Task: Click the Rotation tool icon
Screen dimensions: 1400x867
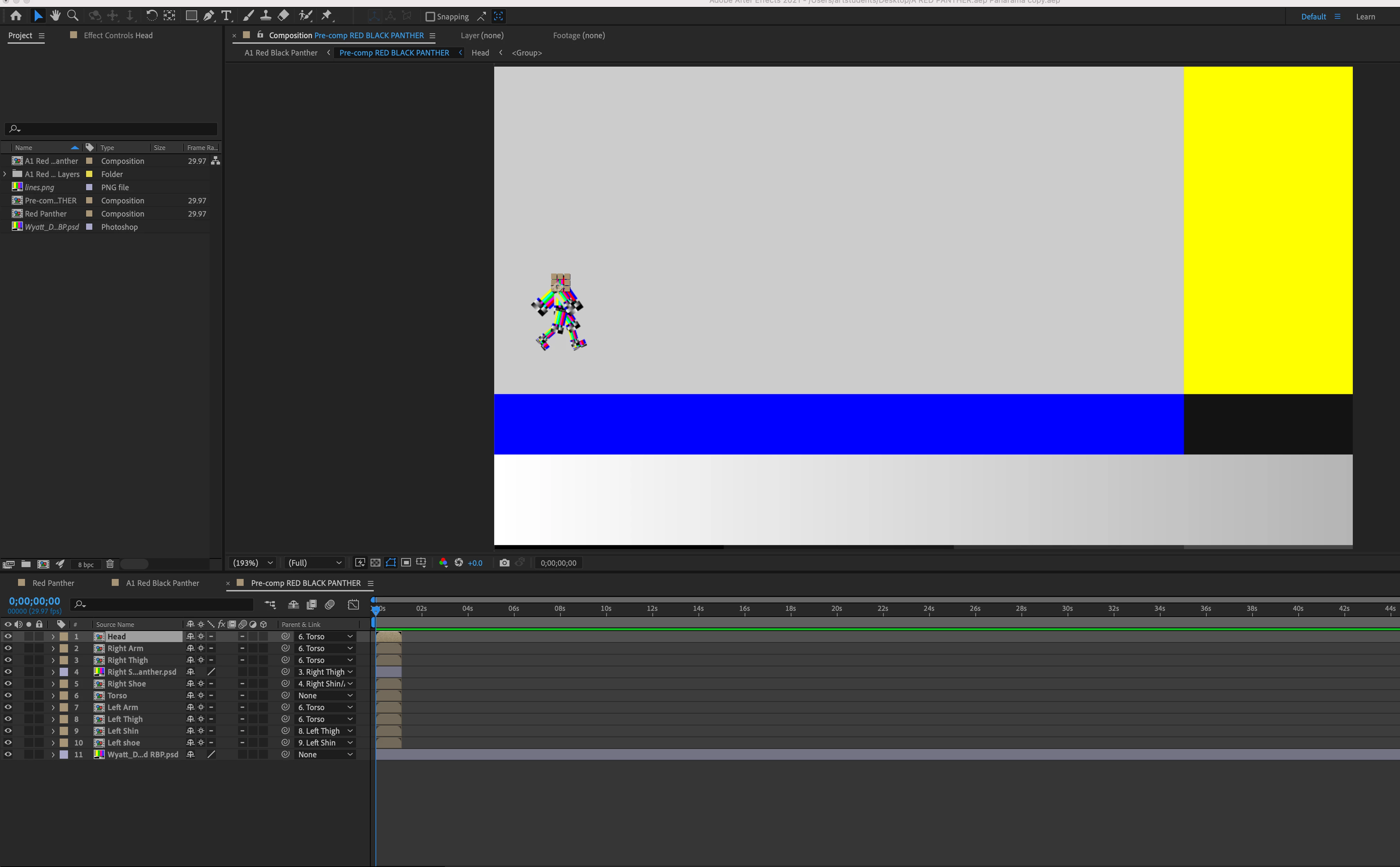Action: tap(151, 16)
